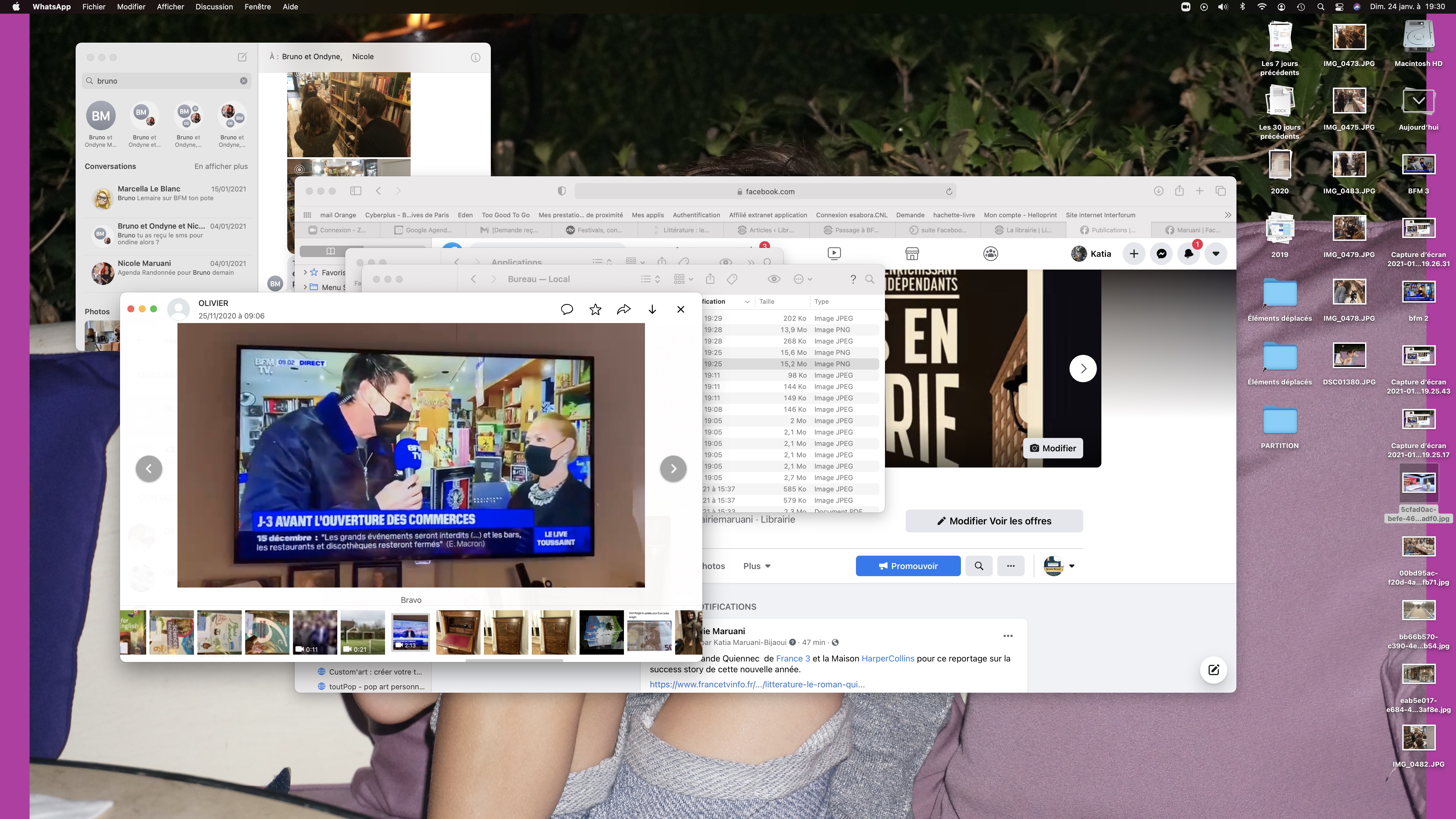Open the francetvinfo.fr article link
The image size is (1456, 819).
[757, 684]
